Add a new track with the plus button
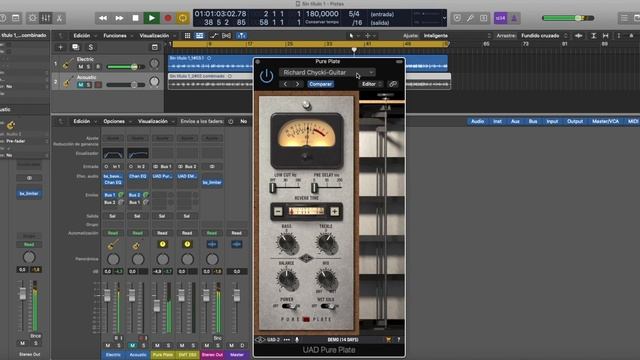 click(x=60, y=47)
